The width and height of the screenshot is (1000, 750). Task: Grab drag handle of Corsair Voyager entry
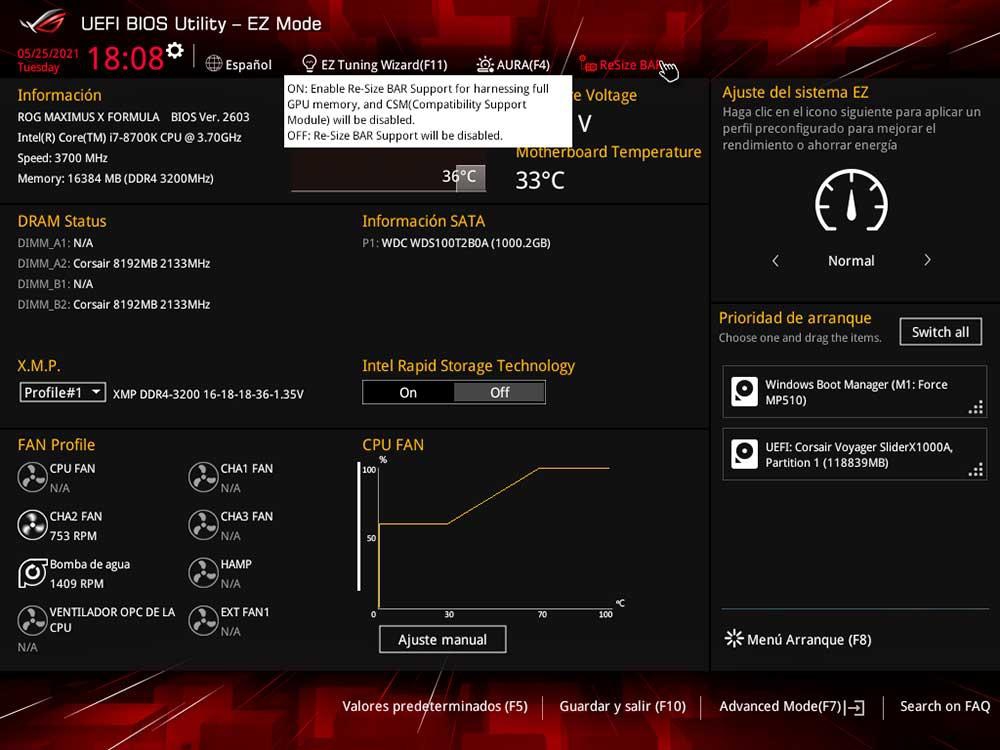point(976,469)
